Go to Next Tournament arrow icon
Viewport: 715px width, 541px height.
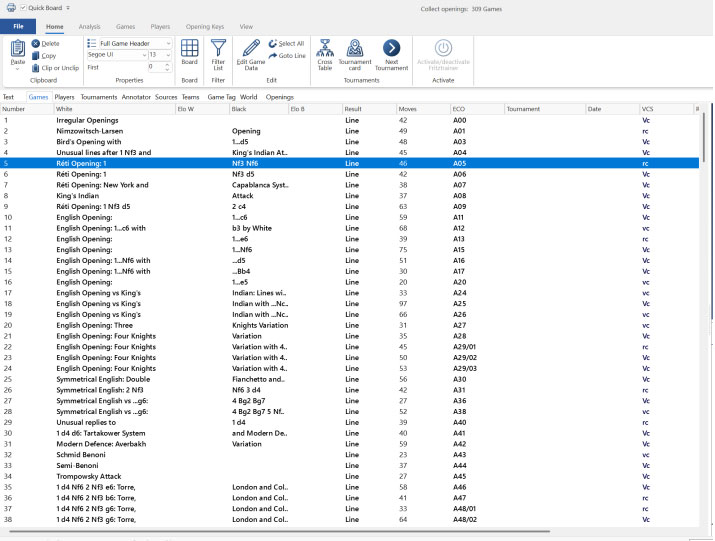[391, 48]
